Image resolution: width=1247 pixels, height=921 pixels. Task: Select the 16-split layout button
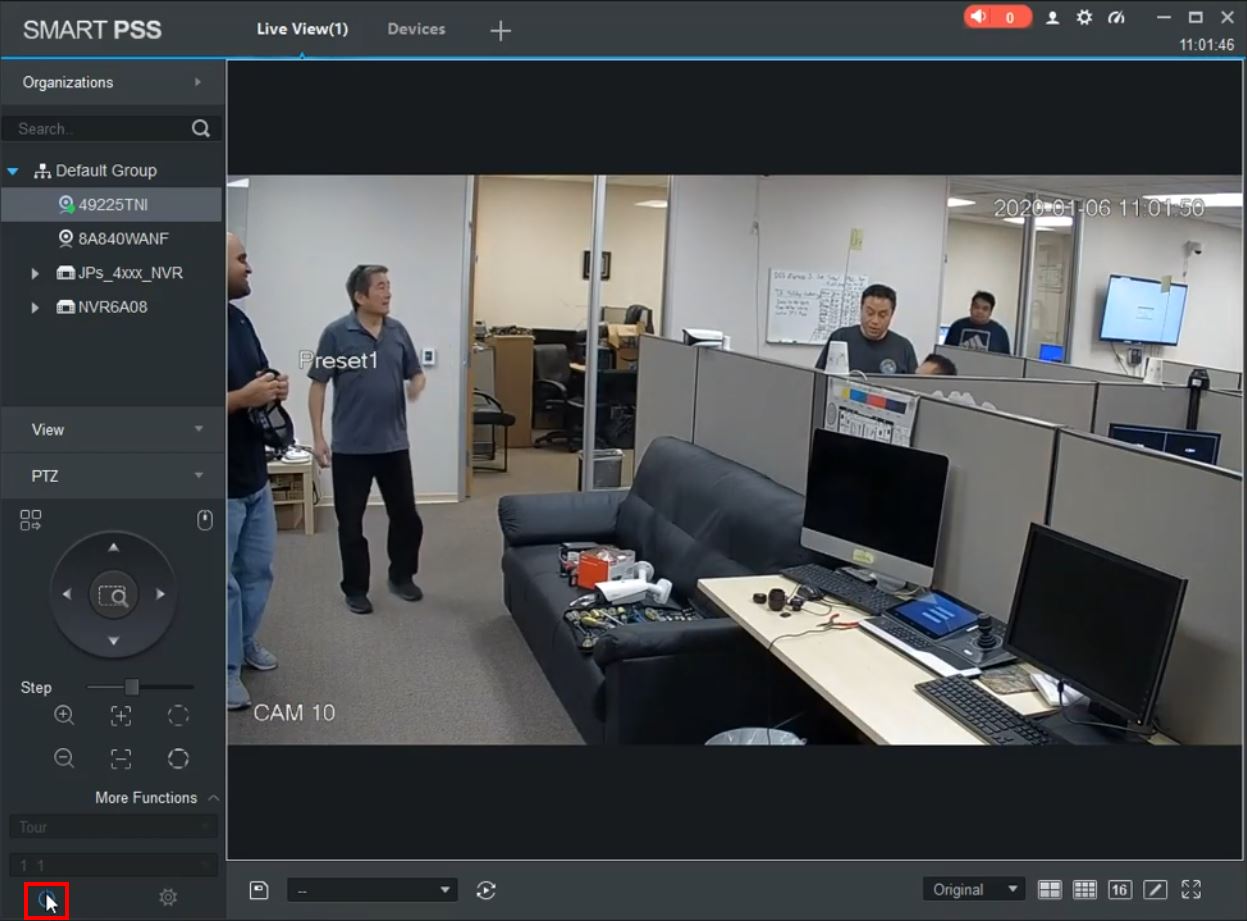tap(1120, 889)
